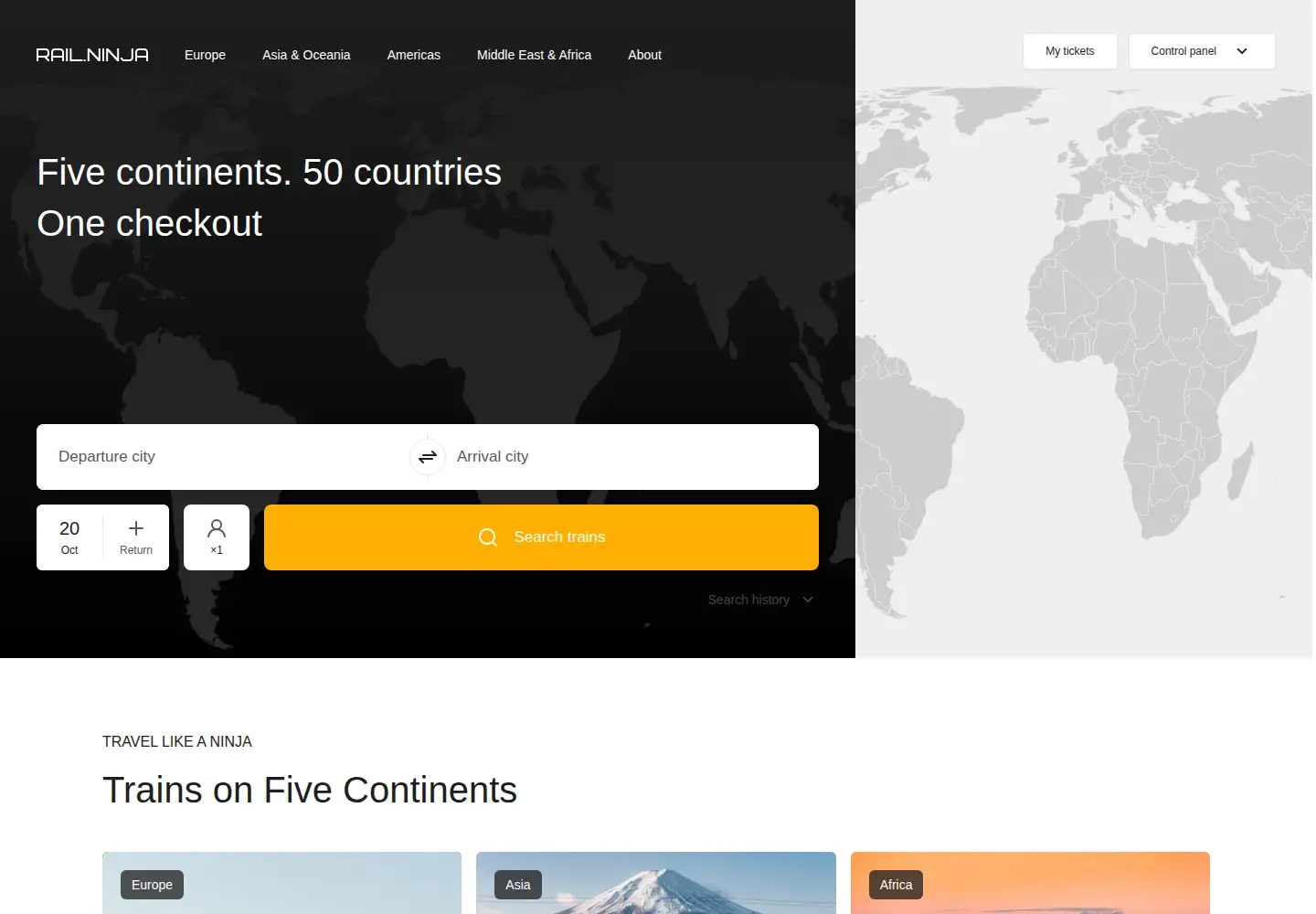Open the Europe destination card
Viewport: 1316px width, 914px height.
pyautogui.click(x=281, y=883)
